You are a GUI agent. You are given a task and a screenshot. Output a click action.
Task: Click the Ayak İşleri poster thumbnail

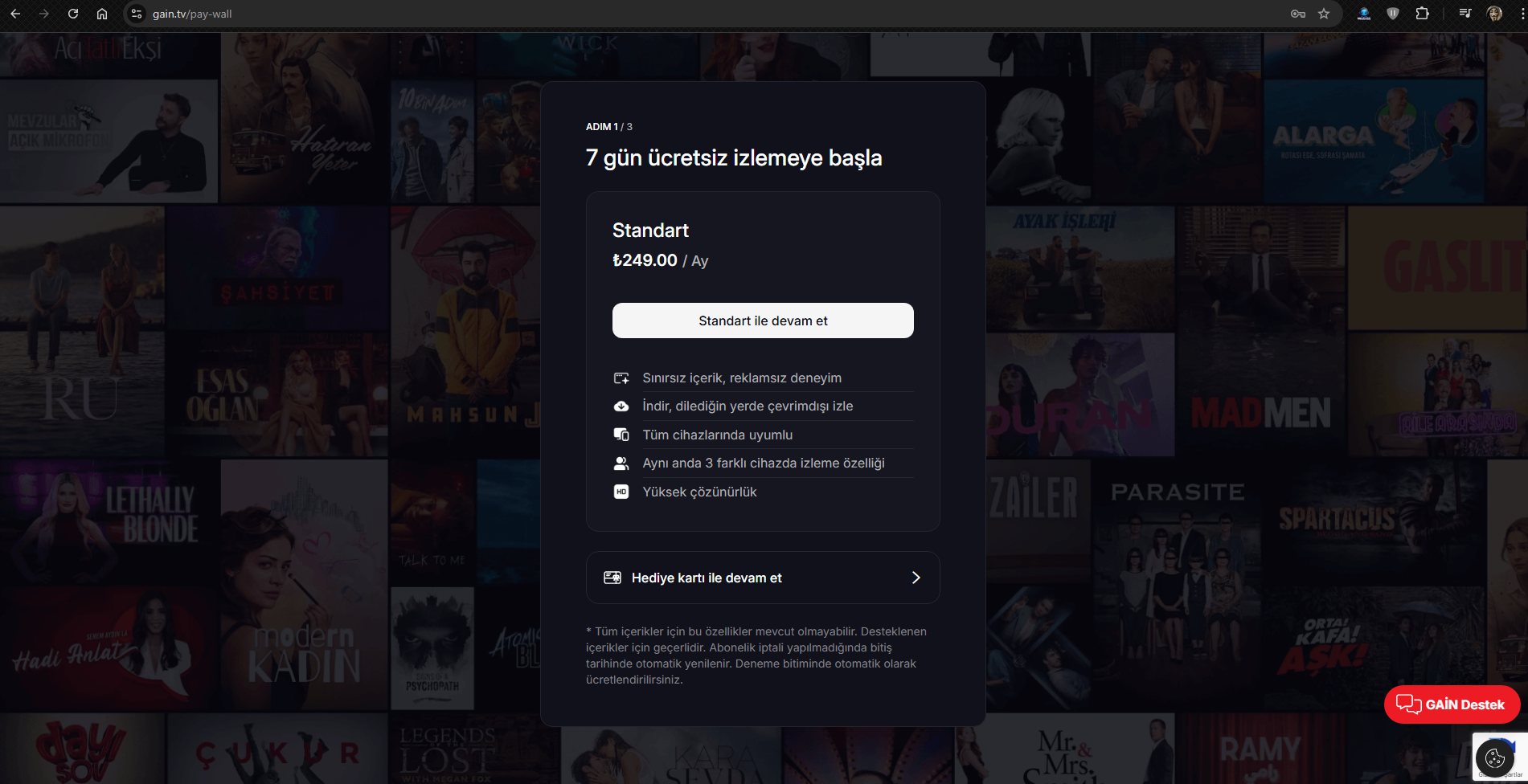click(x=1079, y=268)
